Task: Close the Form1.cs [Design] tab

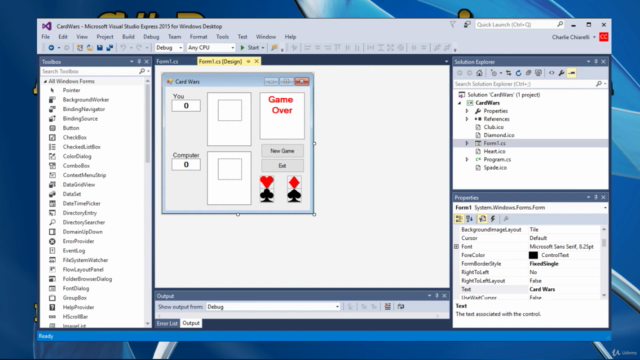Action: coord(257,61)
